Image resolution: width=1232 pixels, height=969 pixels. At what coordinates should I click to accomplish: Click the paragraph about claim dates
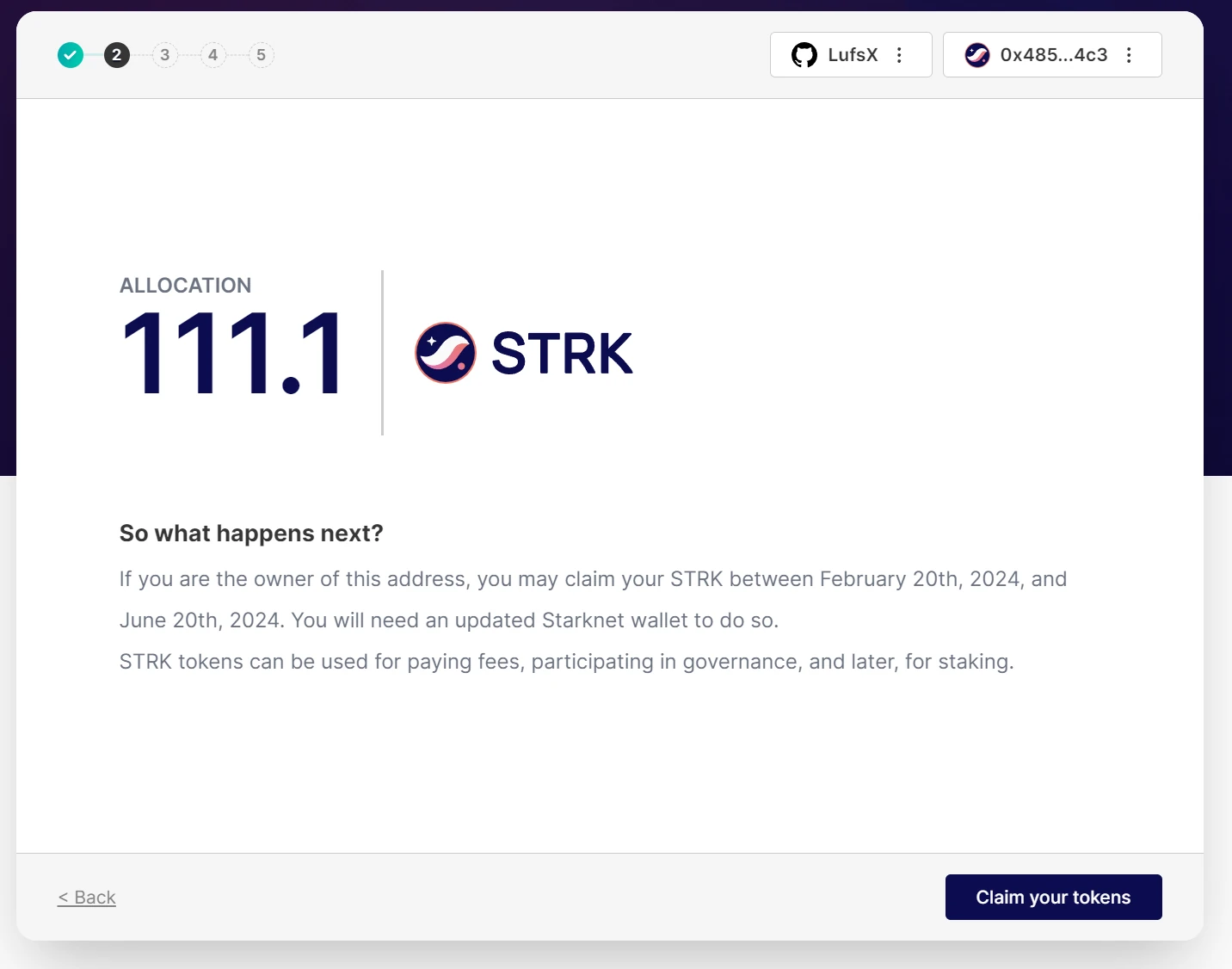593,599
